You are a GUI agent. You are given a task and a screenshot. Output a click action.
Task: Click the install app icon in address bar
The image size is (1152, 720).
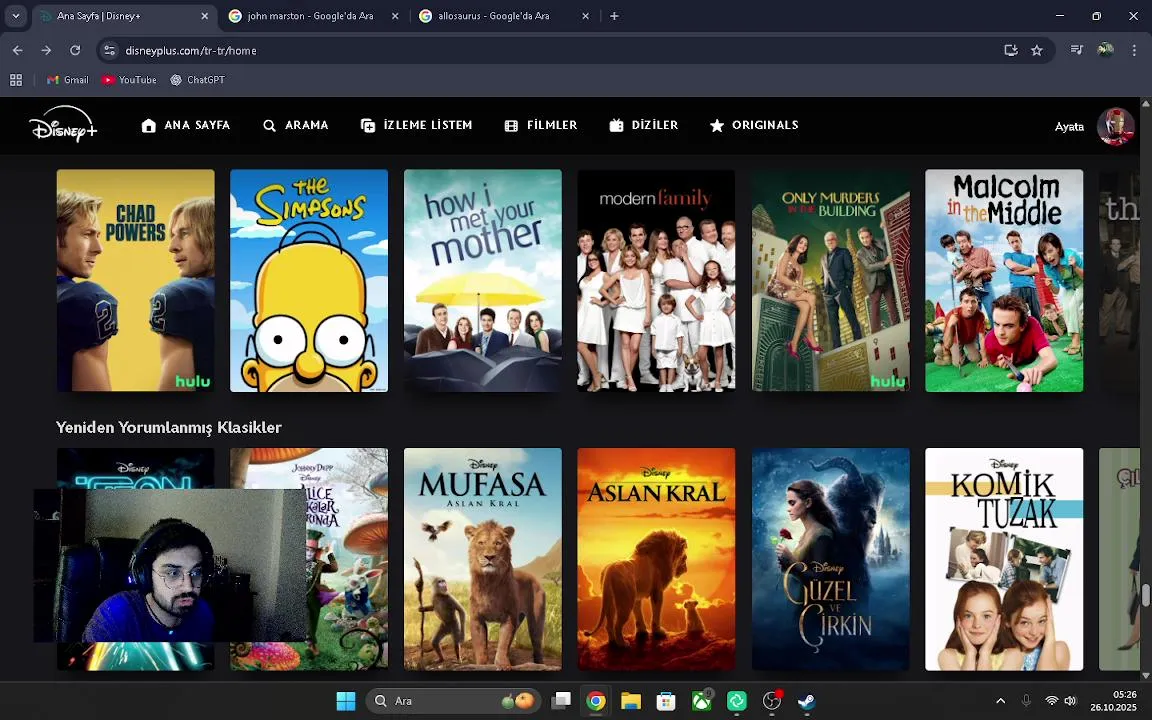tap(1011, 51)
